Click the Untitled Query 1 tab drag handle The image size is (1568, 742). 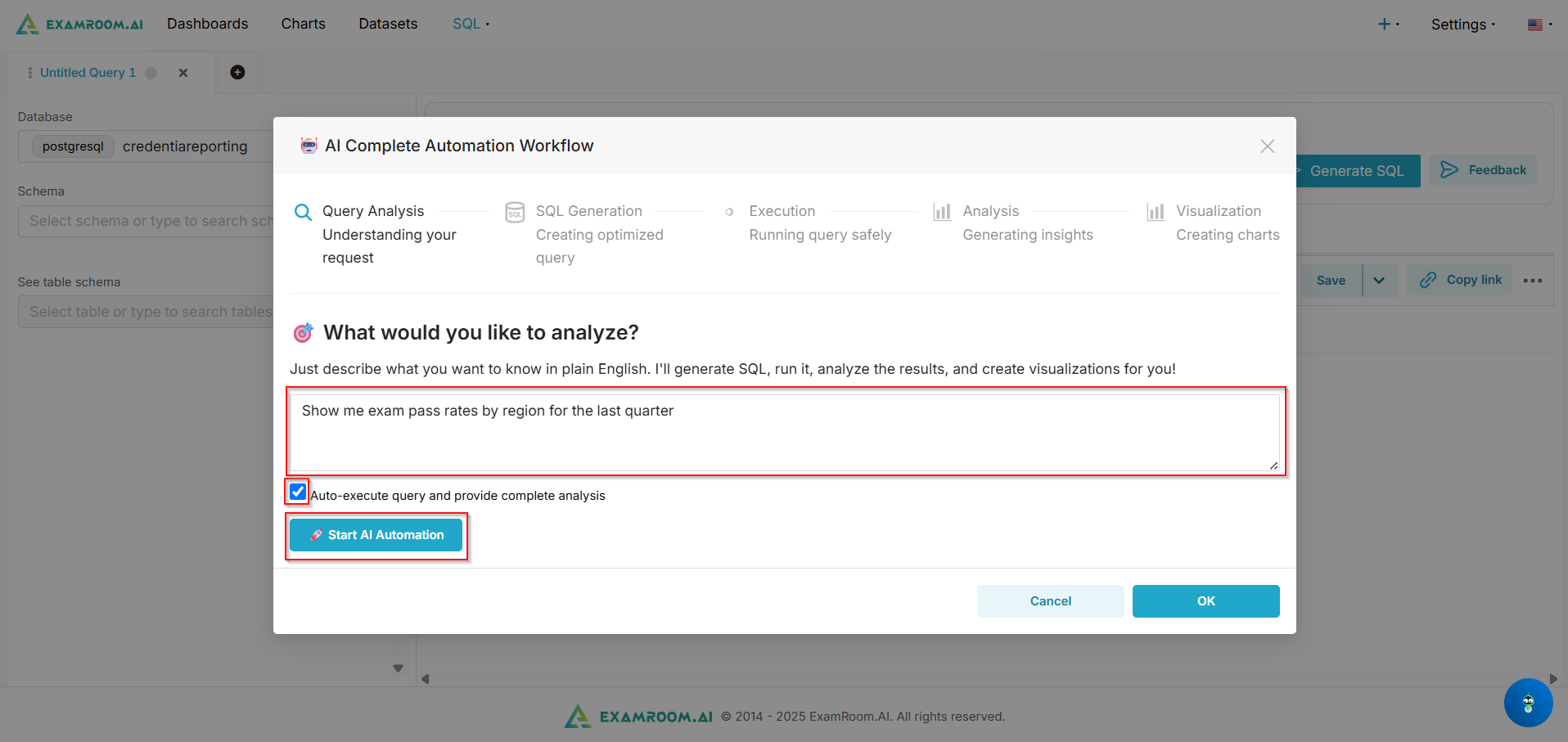[x=30, y=73]
